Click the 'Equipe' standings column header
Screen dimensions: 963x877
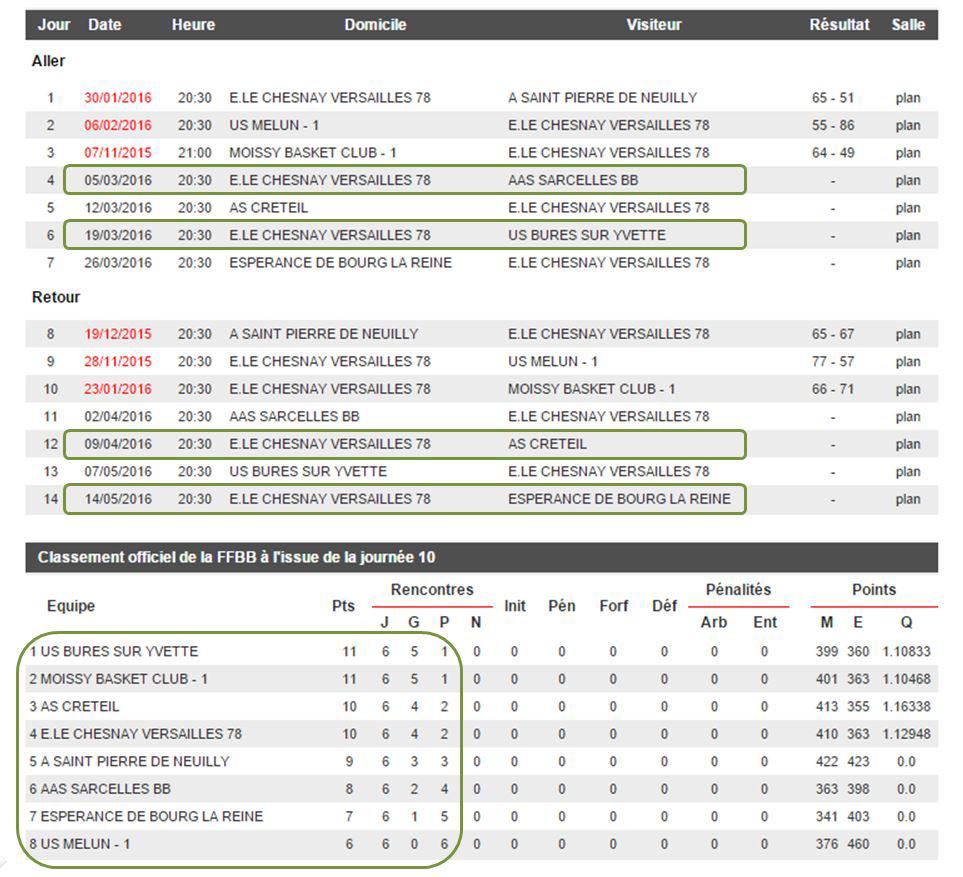71,606
